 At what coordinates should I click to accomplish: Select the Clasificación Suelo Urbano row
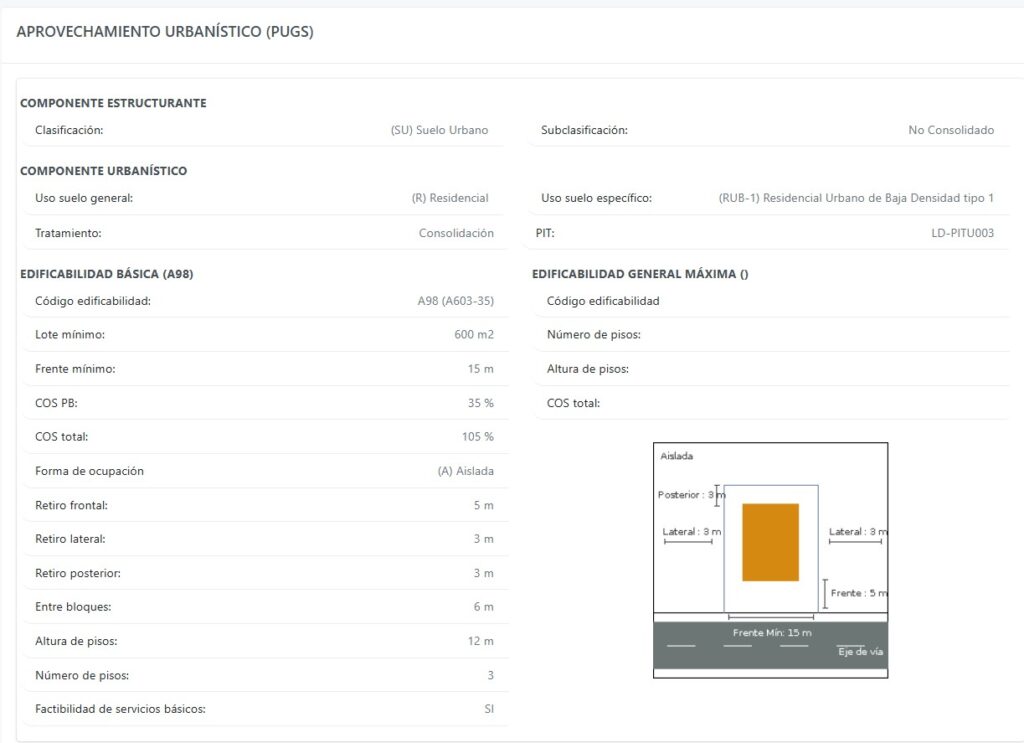tap(264, 130)
